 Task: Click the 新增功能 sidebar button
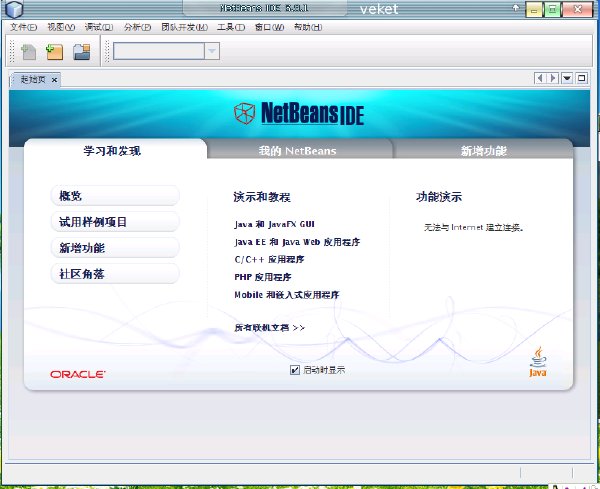click(x=115, y=248)
